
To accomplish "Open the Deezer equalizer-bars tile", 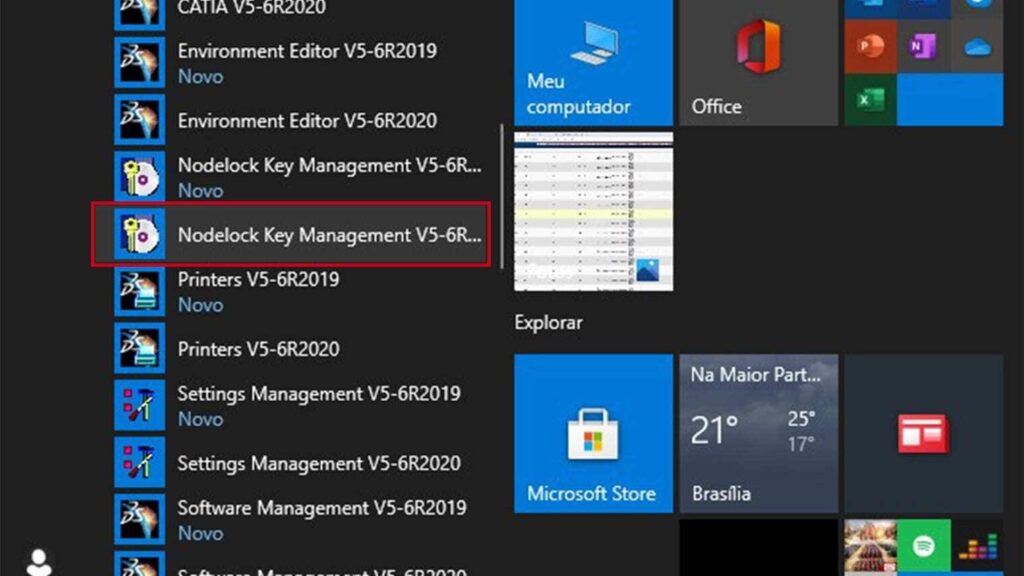I will pyautogui.click(x=977, y=547).
